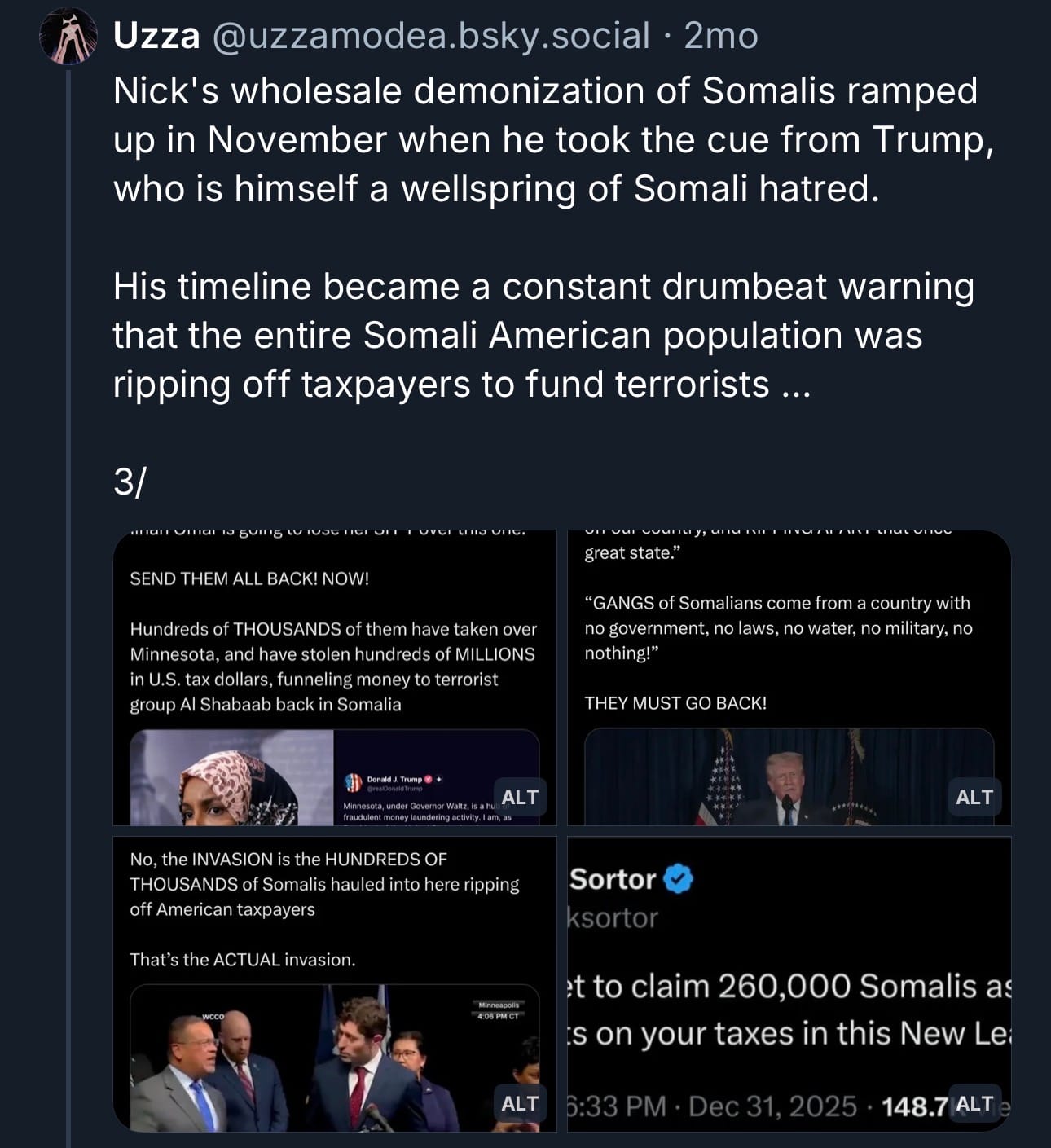
Task: Open the @uzzamodea.bsky.social handle link
Action: pos(430,36)
